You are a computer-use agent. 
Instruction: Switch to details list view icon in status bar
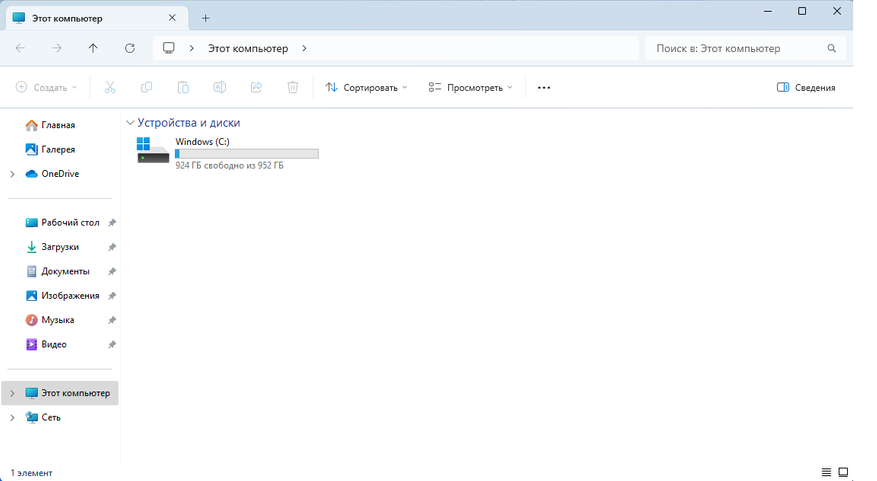tap(826, 473)
